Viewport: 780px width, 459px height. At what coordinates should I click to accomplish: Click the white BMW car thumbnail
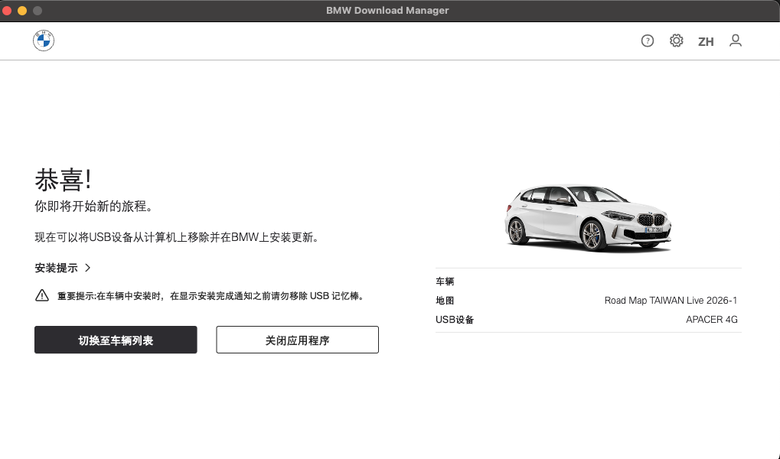click(588, 217)
